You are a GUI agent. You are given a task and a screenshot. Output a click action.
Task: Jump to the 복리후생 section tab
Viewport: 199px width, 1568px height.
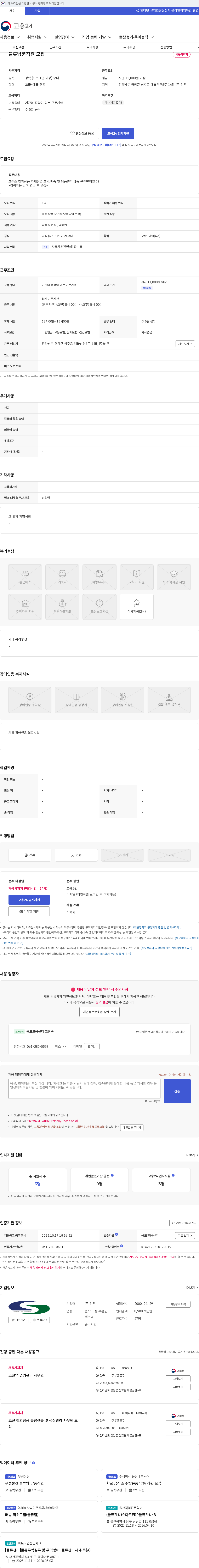pos(129,47)
